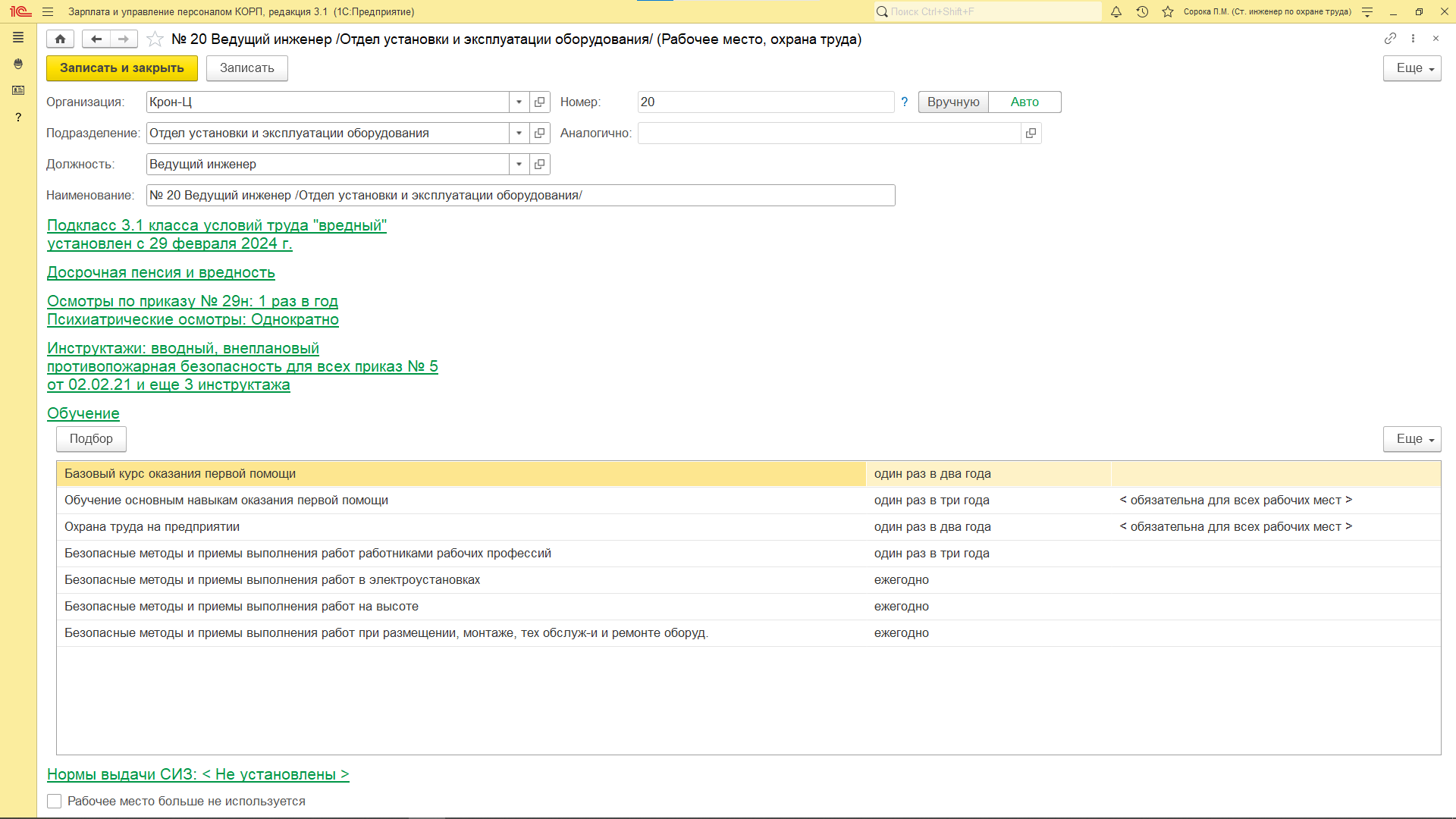The image size is (1456, 819).
Task: Open notifications bell icon
Action: [x=1116, y=11]
